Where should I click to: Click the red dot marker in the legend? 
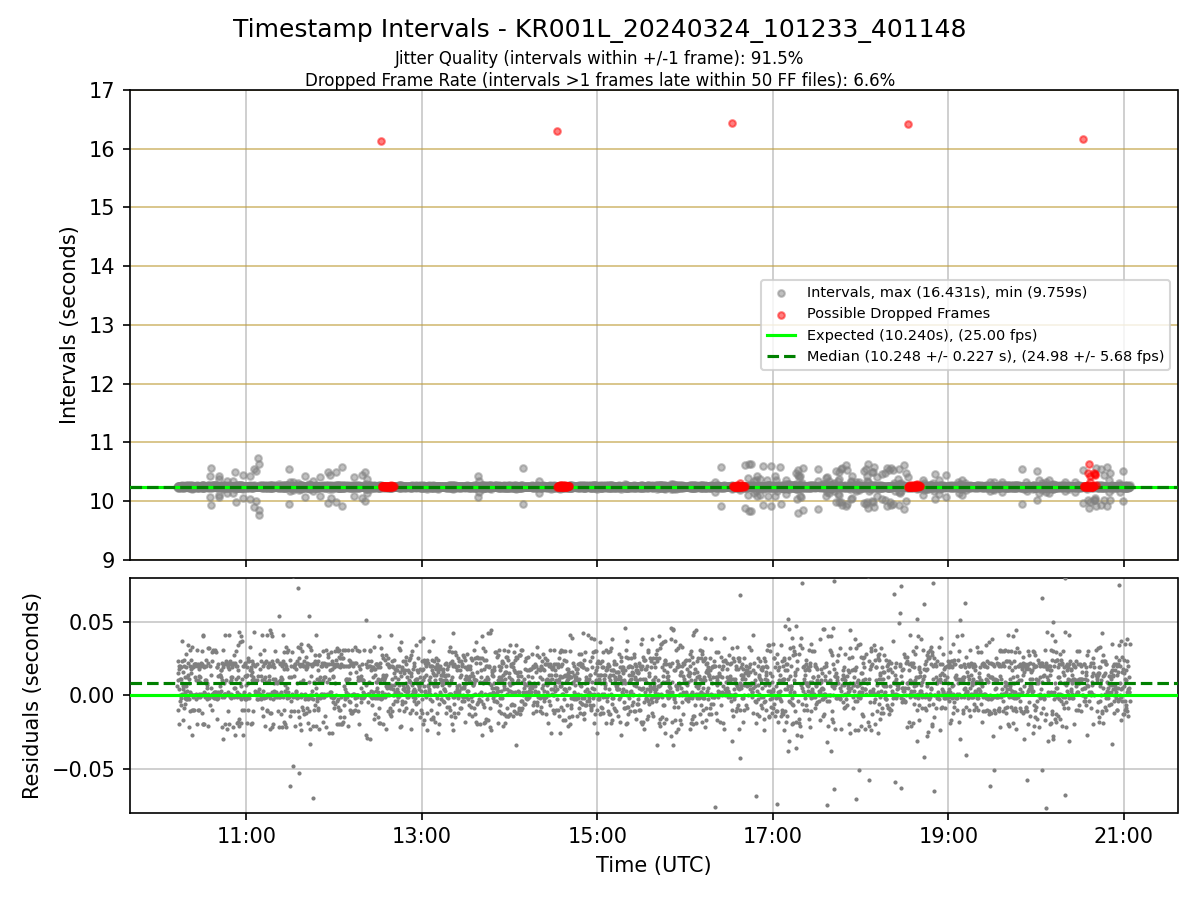782,314
